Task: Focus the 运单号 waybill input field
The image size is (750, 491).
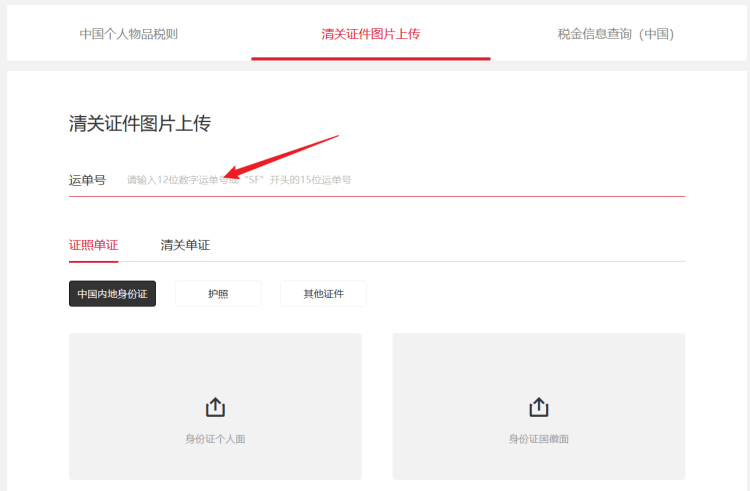Action: point(400,180)
